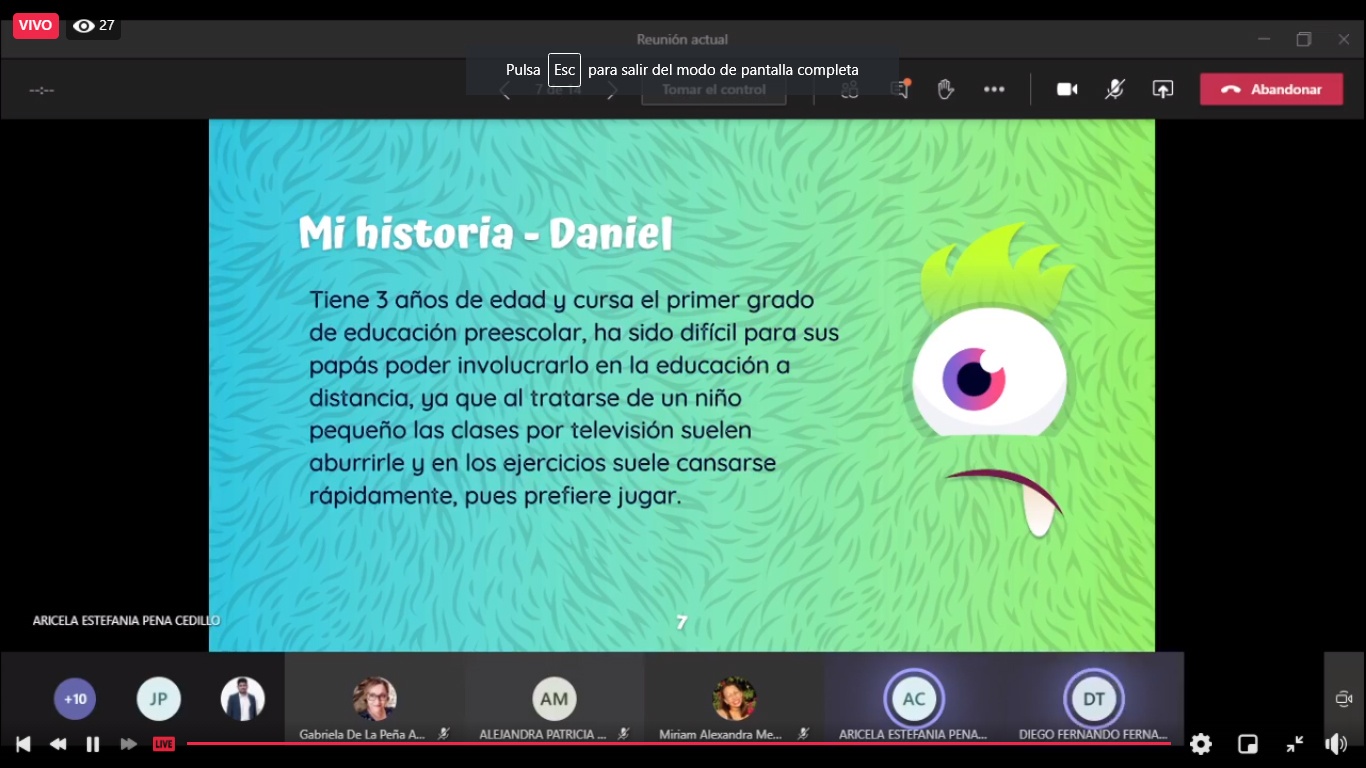The image size is (1366, 768).
Task: Pause the live video playback
Action: pos(93,744)
